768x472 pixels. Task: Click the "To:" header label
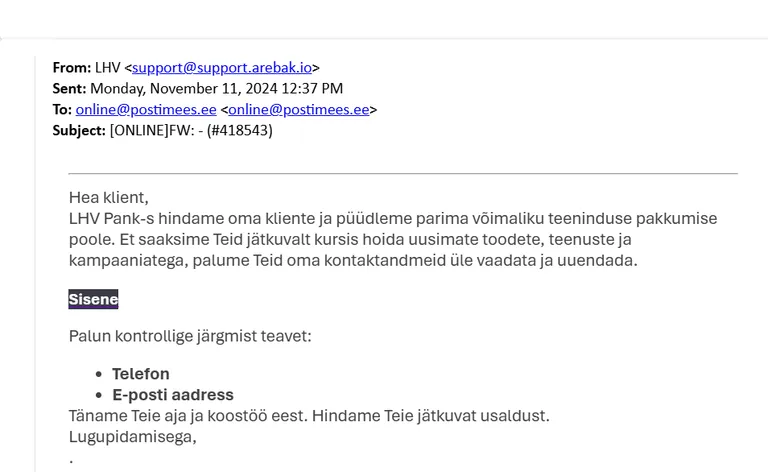click(x=62, y=110)
